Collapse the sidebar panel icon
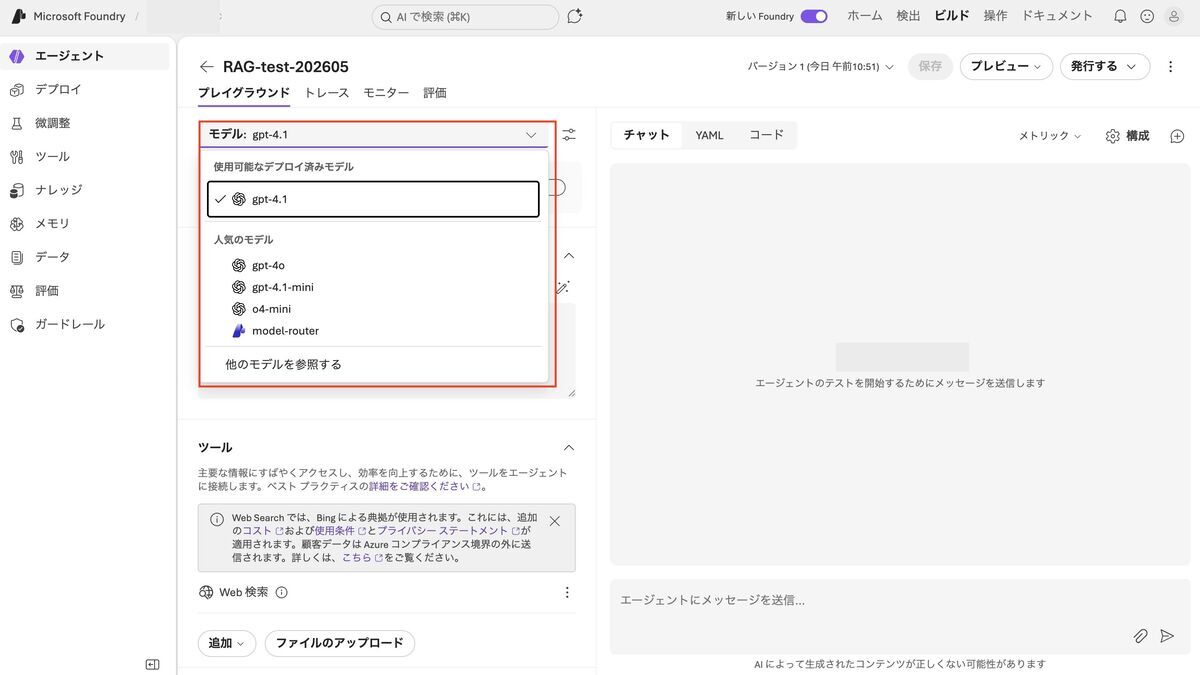 152,664
